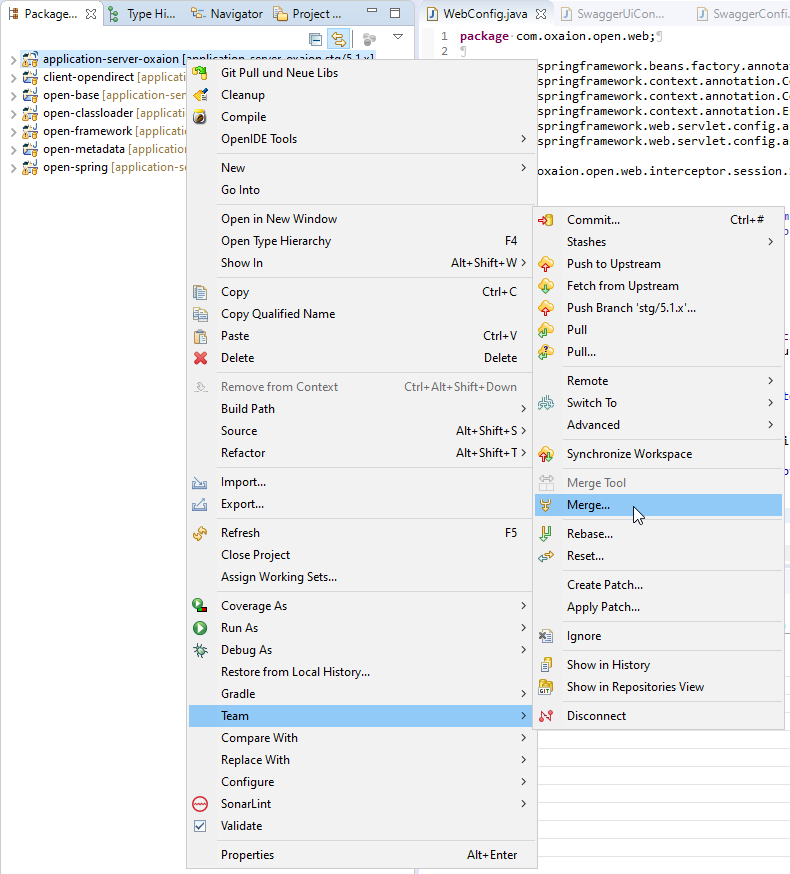790x874 pixels.
Task: Click the SonarLint icon in context menu
Action: click(x=200, y=804)
